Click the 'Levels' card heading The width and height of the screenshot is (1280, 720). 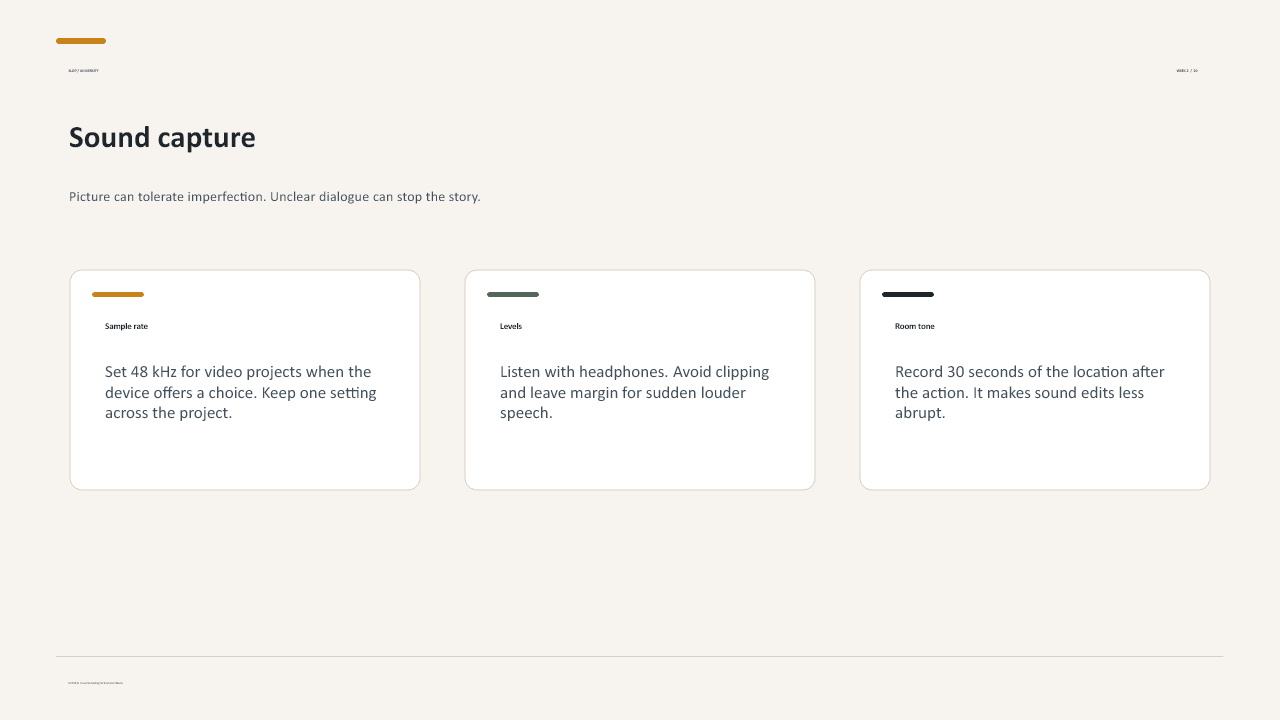click(x=511, y=326)
